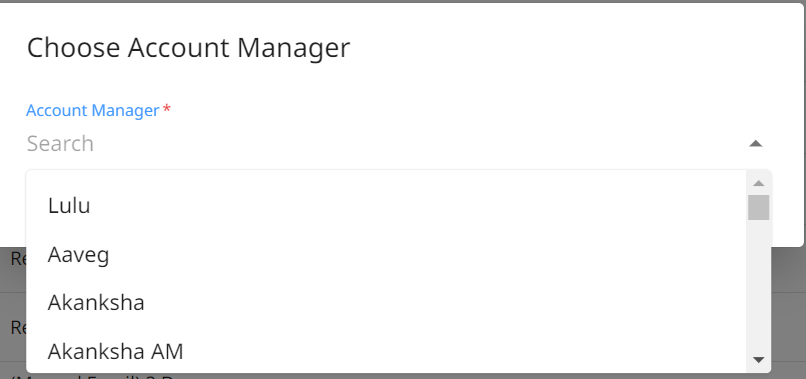The width and height of the screenshot is (806, 379).
Task: Click the Choose Account Manager heading
Action: [188, 48]
